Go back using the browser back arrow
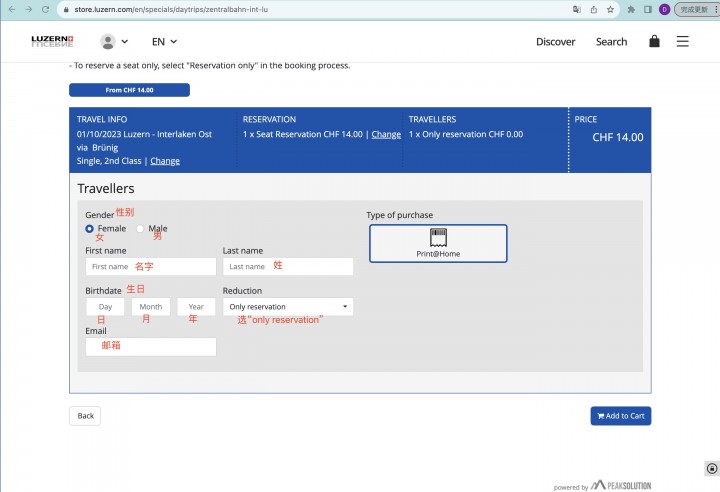720x492 pixels. 12,9
